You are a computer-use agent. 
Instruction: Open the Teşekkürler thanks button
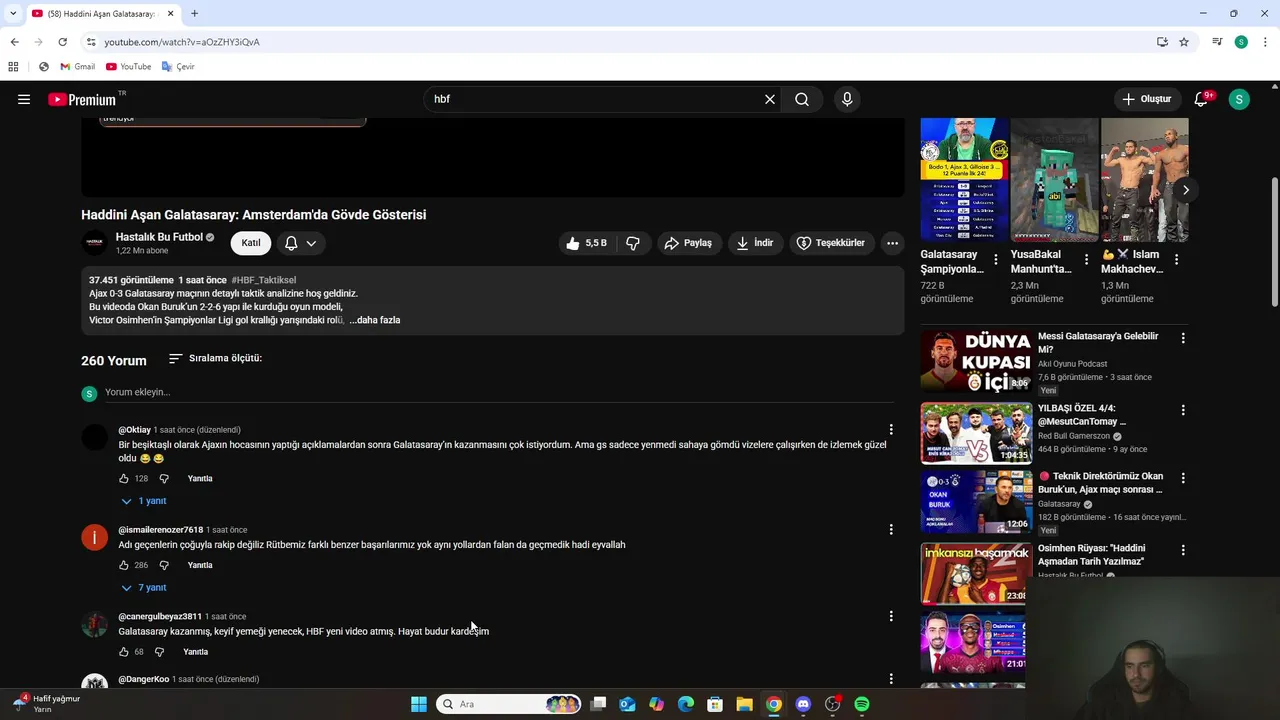831,243
